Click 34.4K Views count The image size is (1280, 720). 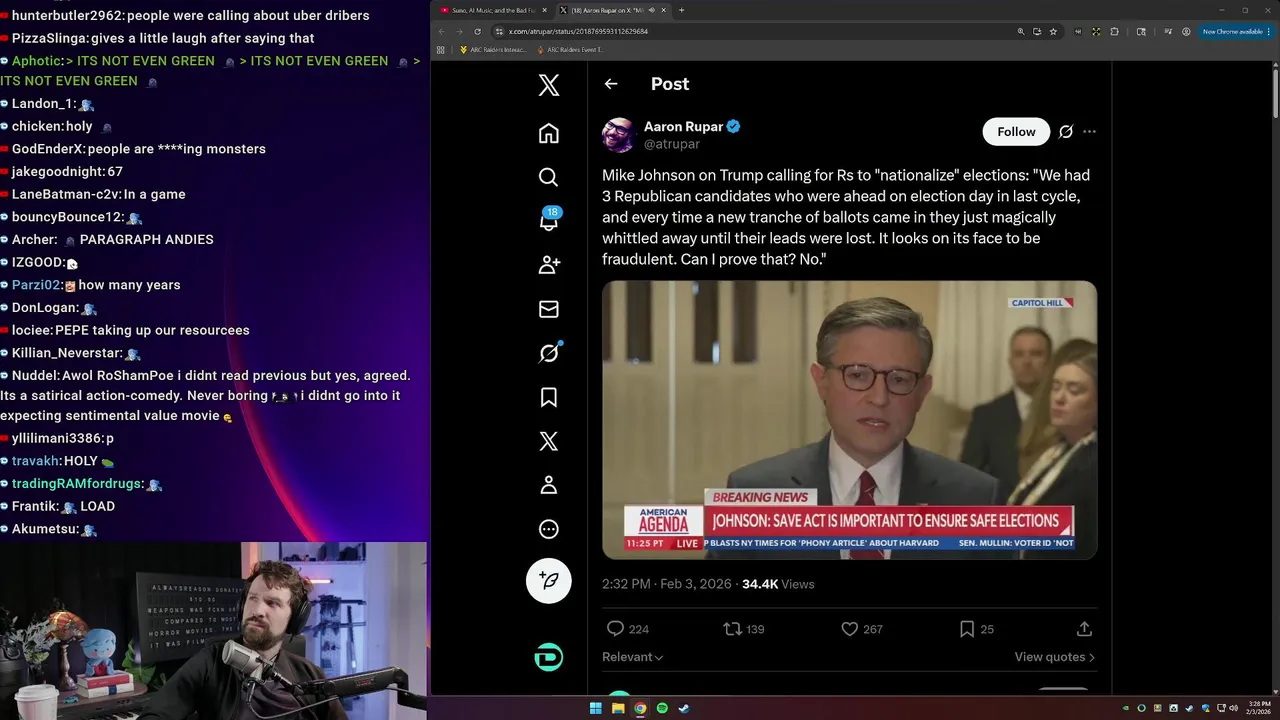[x=778, y=584]
